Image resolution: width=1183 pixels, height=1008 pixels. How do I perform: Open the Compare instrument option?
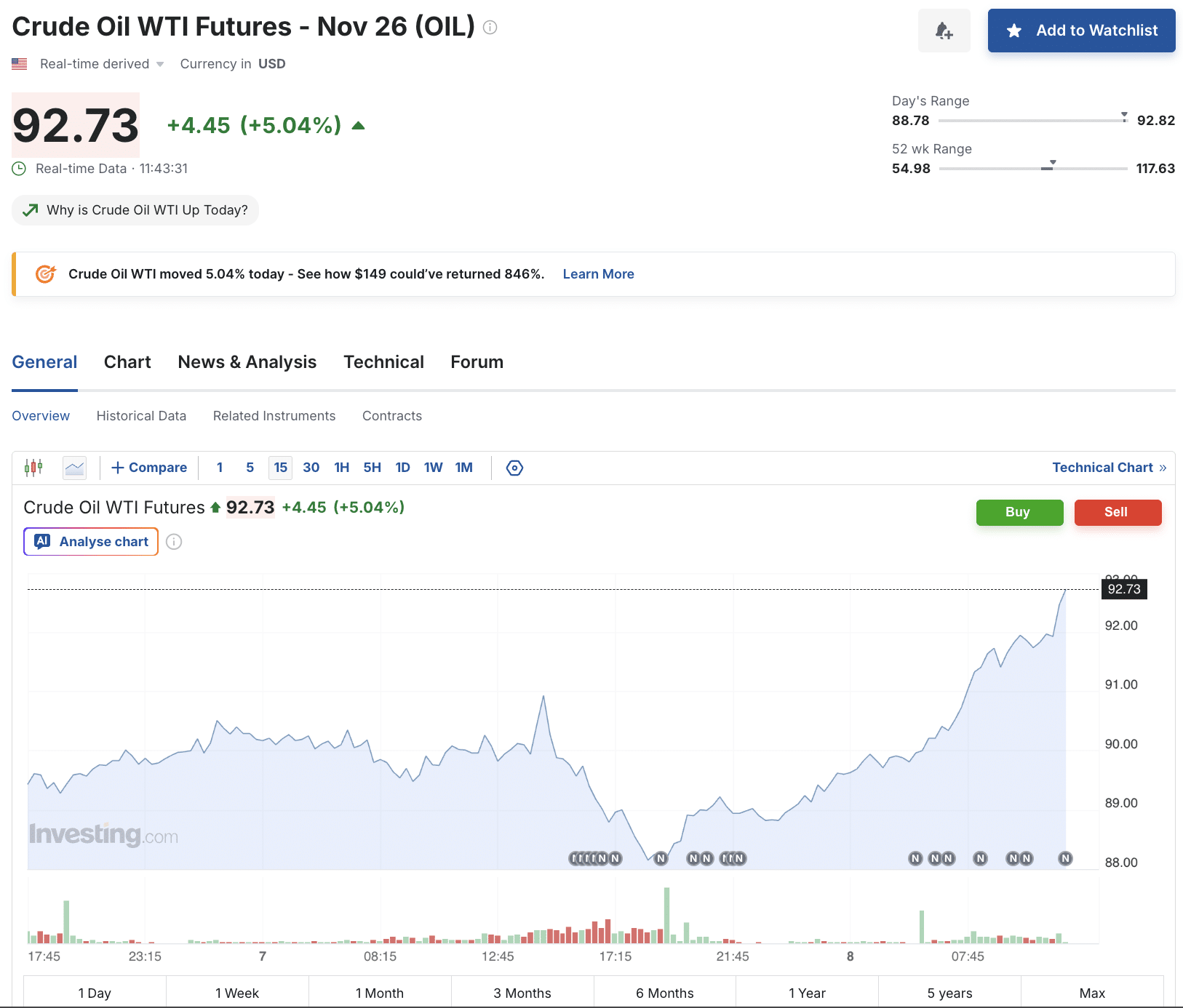tap(149, 468)
